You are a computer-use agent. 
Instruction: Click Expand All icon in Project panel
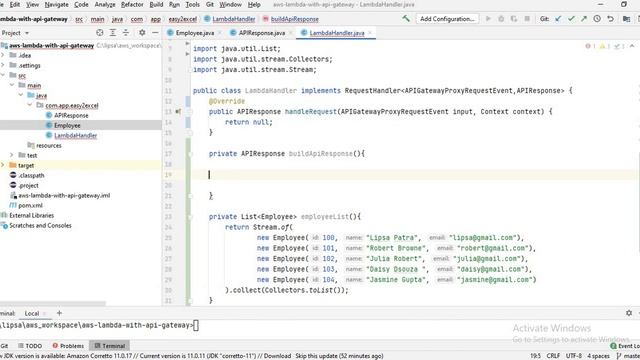coord(113,33)
